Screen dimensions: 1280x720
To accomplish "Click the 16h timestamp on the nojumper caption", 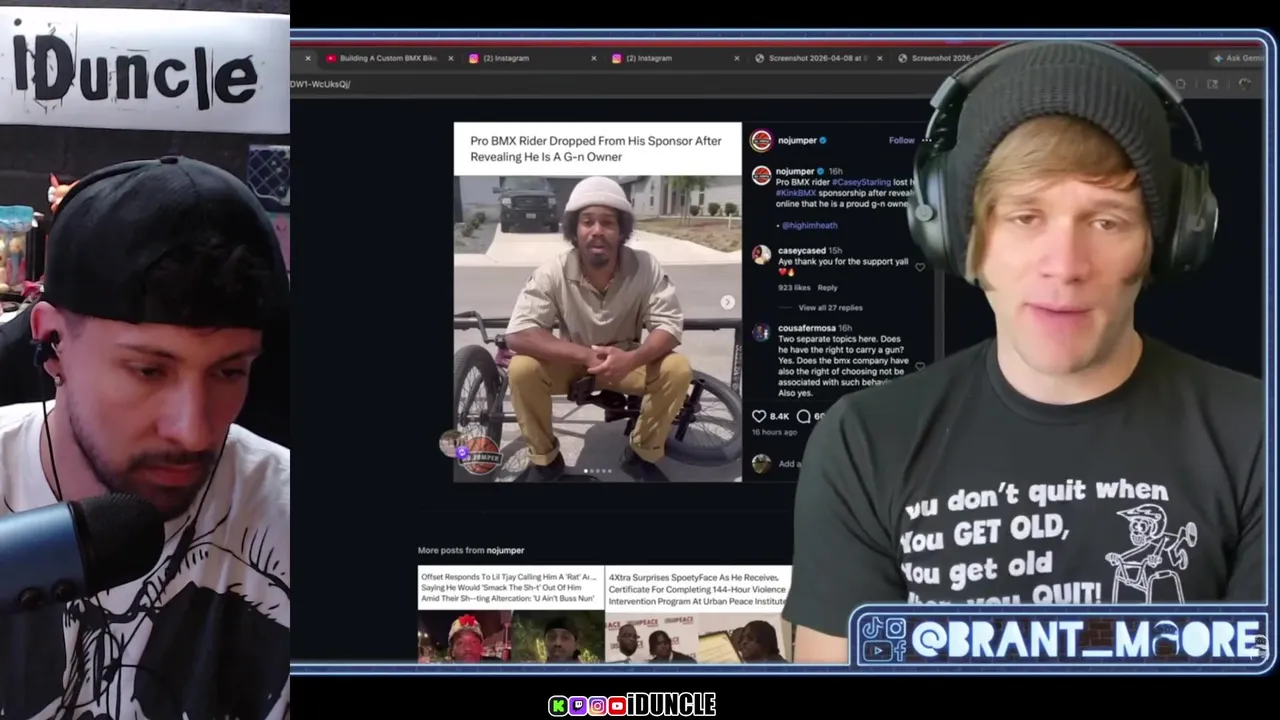I will tap(836, 171).
